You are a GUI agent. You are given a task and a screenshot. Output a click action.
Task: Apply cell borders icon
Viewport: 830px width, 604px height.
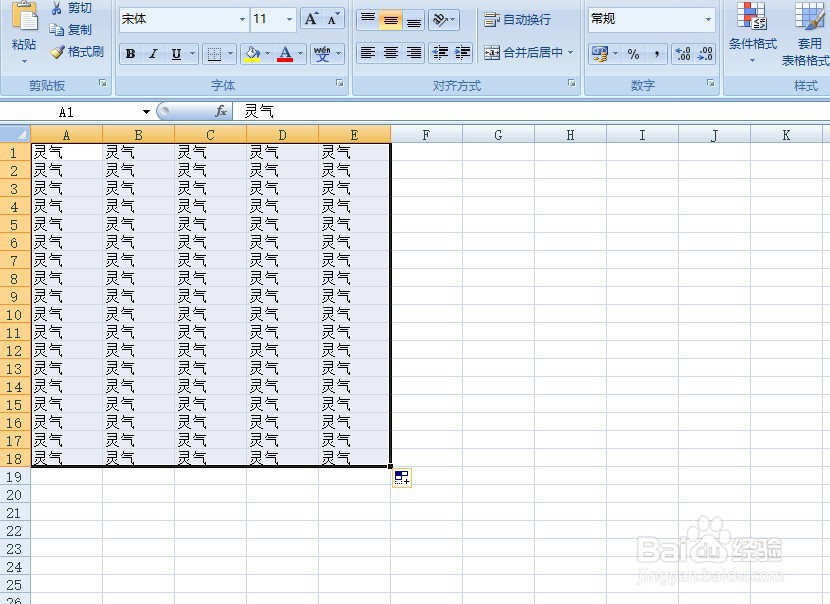point(214,53)
